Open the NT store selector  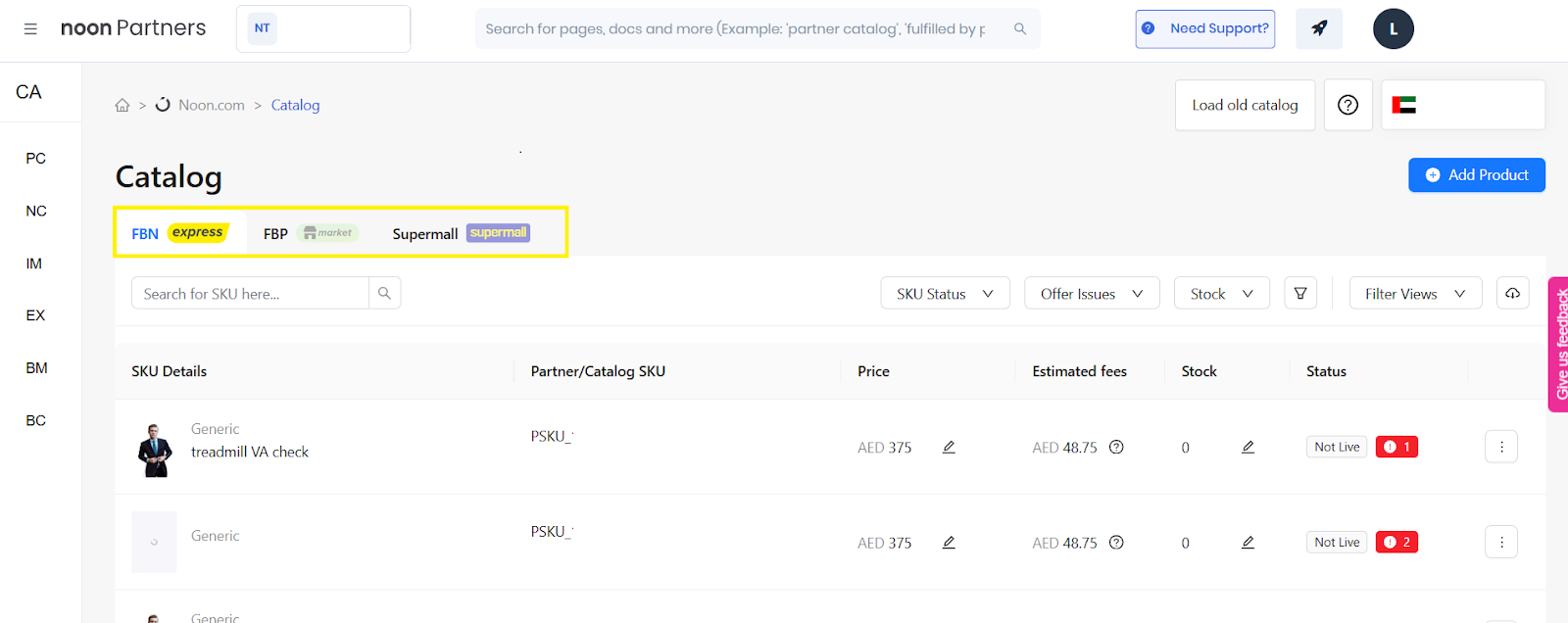point(323,28)
